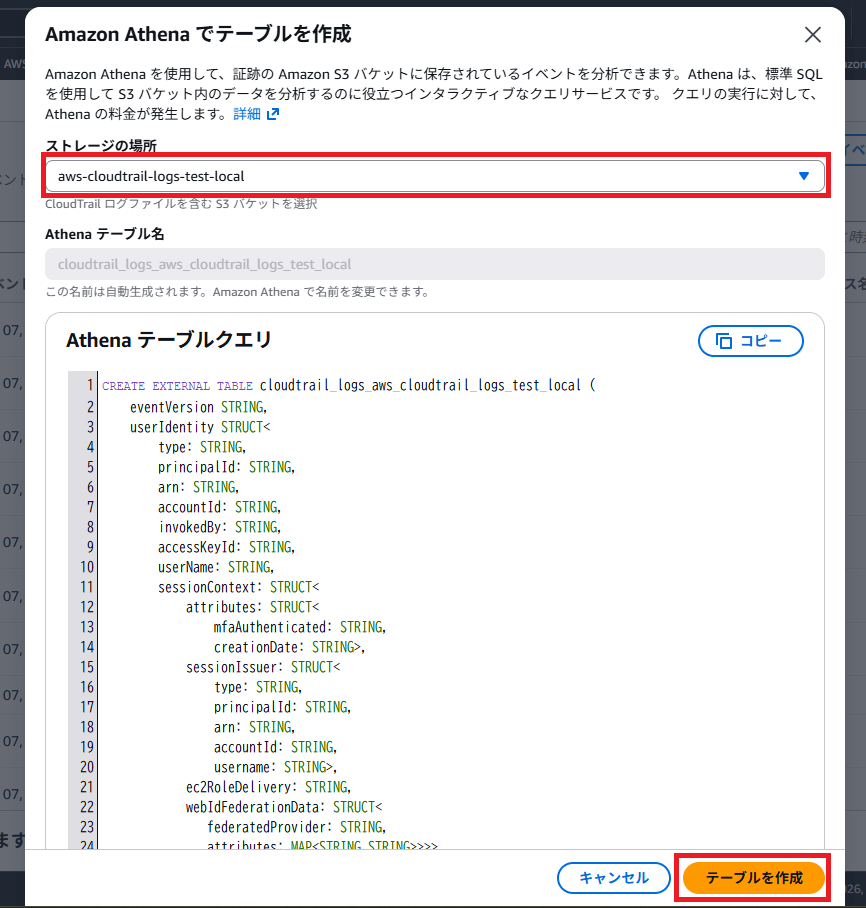Click the external link icon beside 詳細
866x908 pixels.
pos(273,114)
